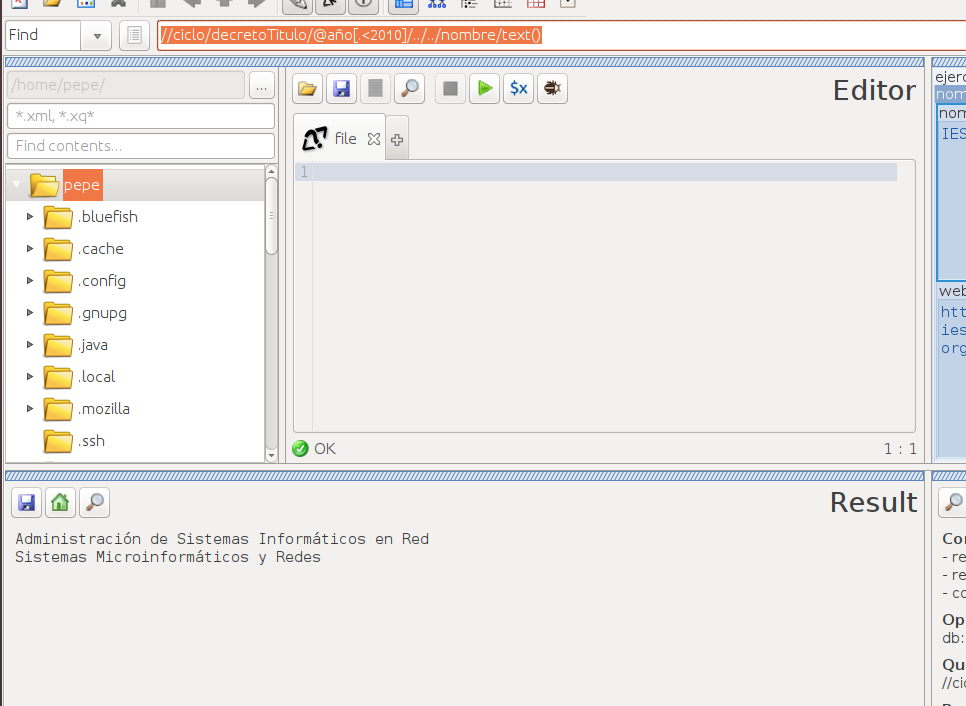Expand the .config folder

pyautogui.click(x=30, y=281)
